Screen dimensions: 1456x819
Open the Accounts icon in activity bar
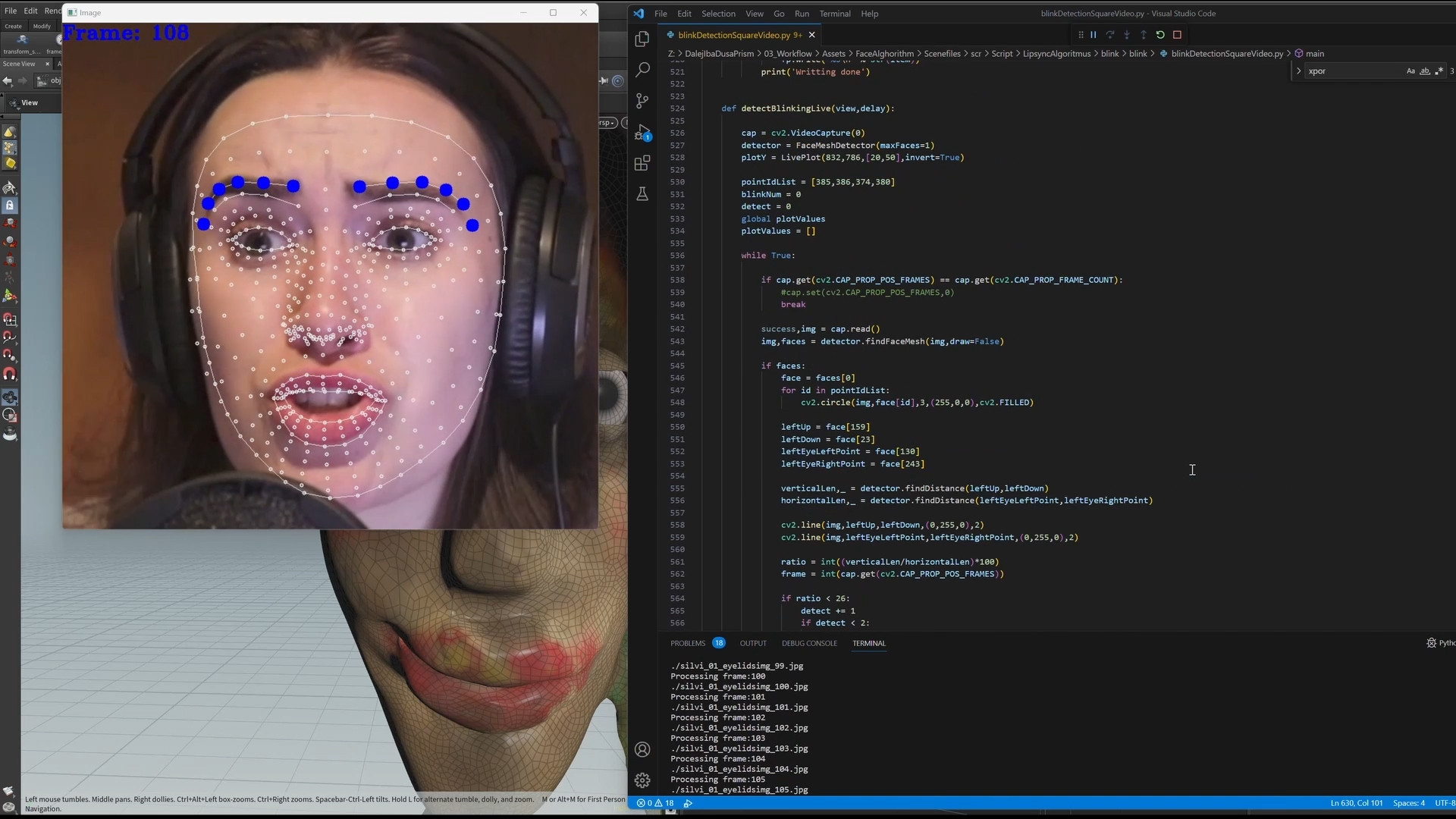coord(642,749)
